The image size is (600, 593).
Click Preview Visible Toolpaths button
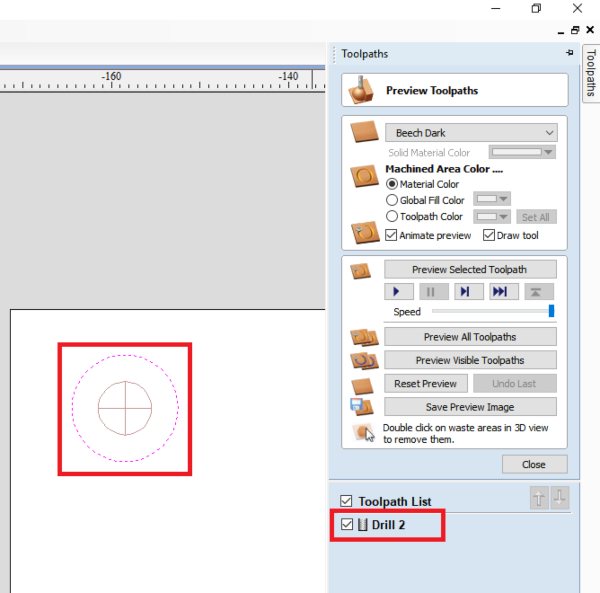pos(470,360)
